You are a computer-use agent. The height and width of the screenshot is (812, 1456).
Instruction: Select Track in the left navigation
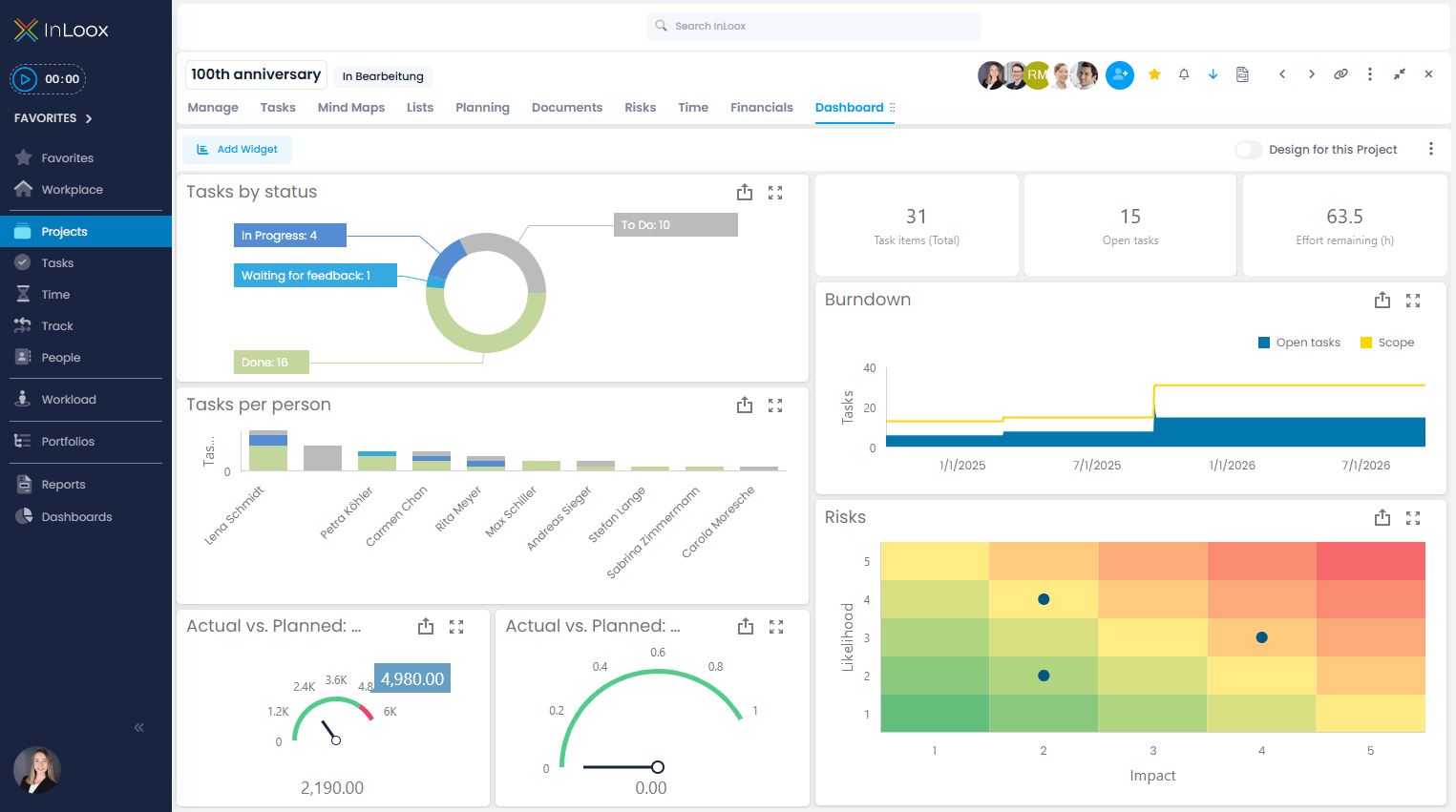point(55,325)
